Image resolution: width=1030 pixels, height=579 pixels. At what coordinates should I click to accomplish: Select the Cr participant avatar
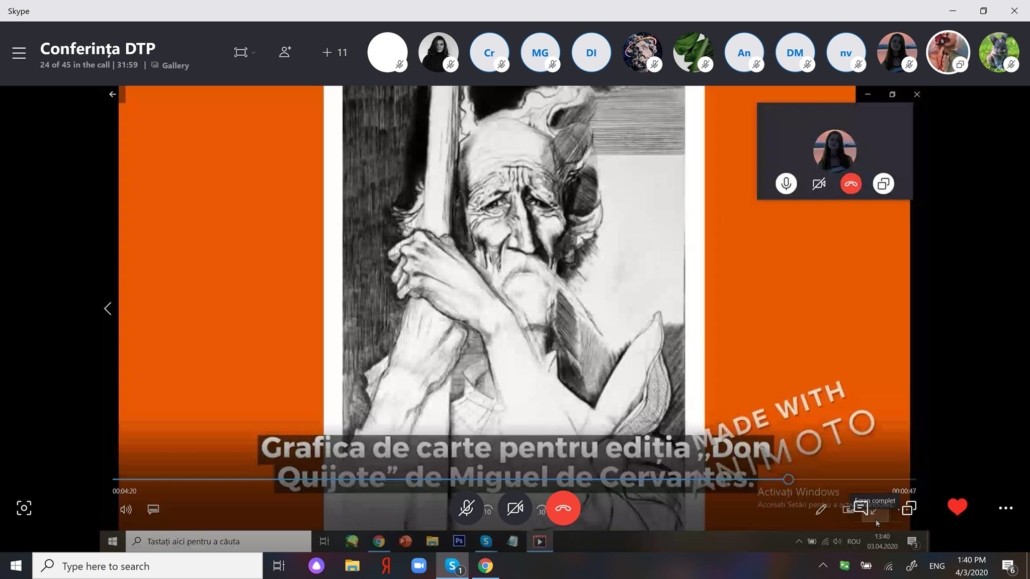[x=489, y=53]
